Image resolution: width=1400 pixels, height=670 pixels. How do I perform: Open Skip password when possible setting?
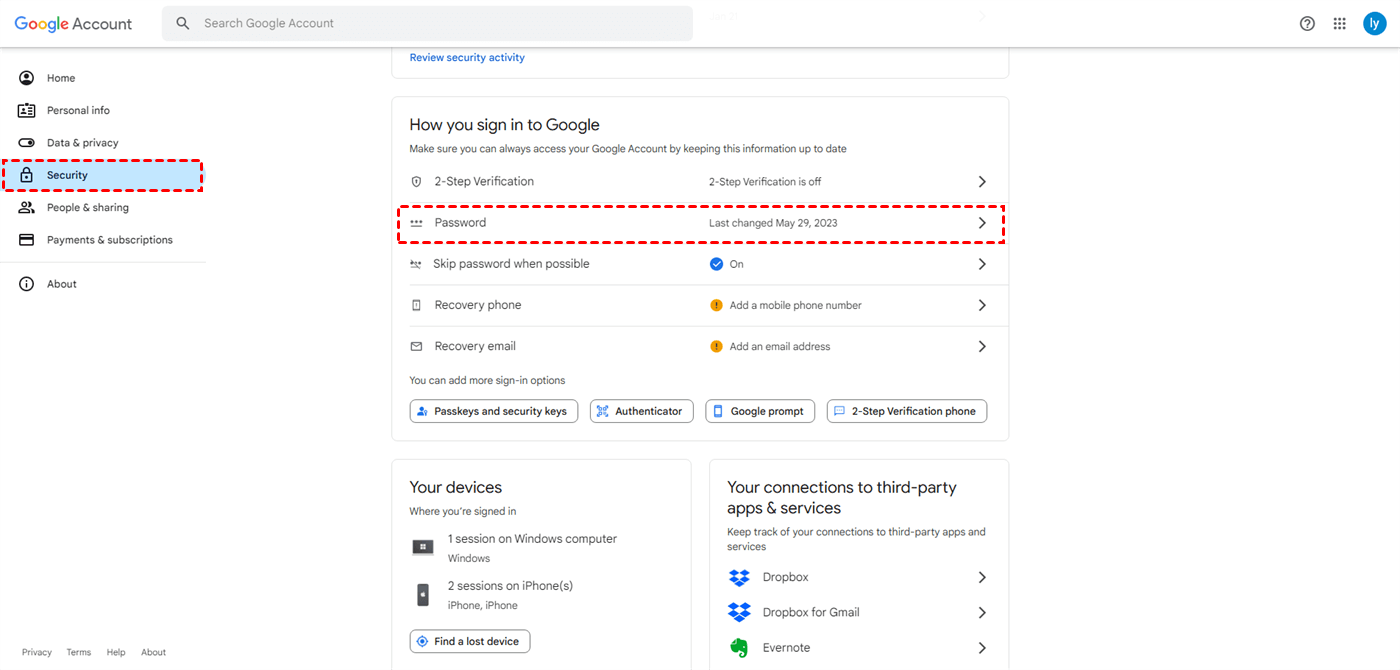511,264
